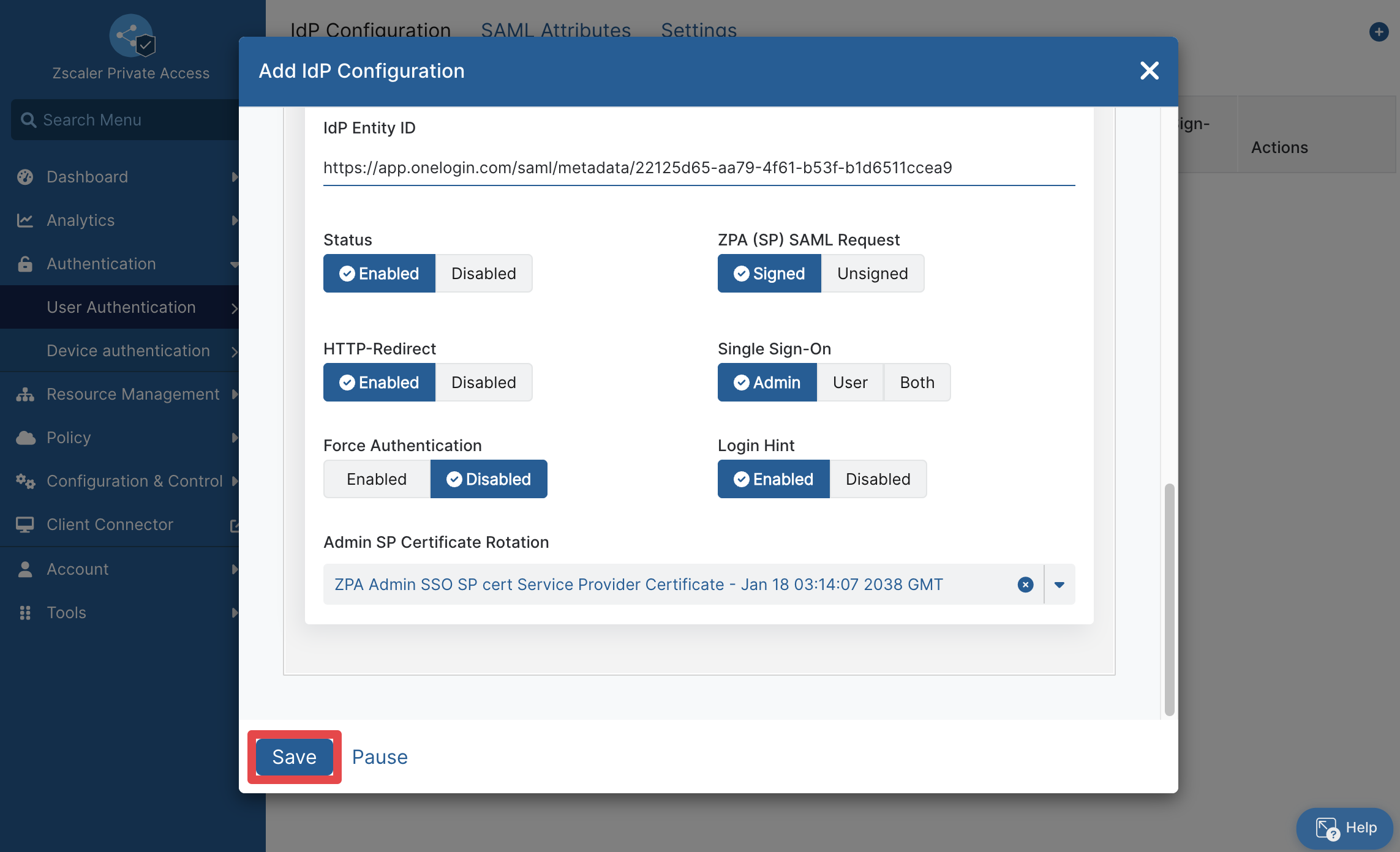Expand the Resource Management arrow
Screen dimensions: 1400x852
click(235, 394)
